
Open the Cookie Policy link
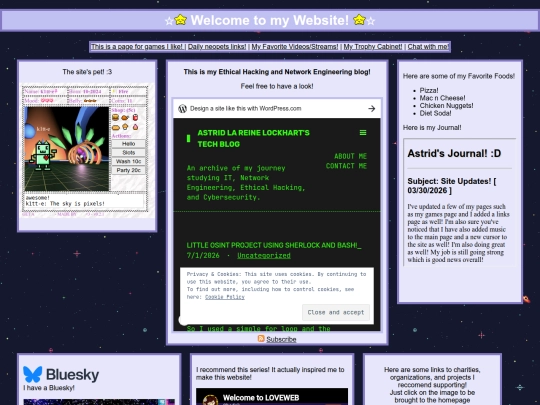coord(225,297)
